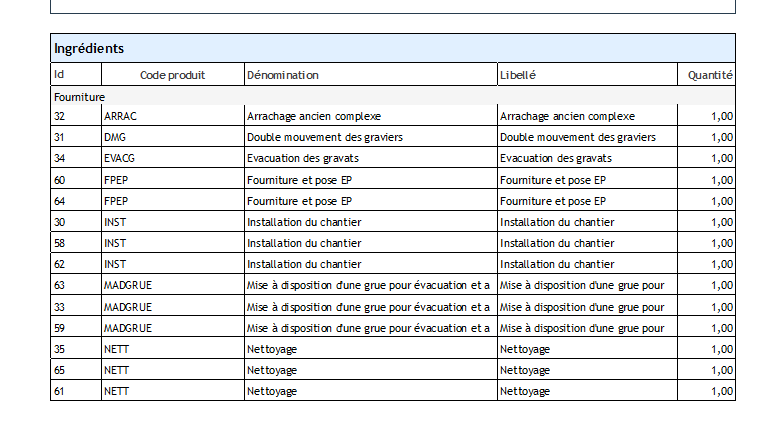
Task: Select the DMG product code cell
Action: click(115, 137)
